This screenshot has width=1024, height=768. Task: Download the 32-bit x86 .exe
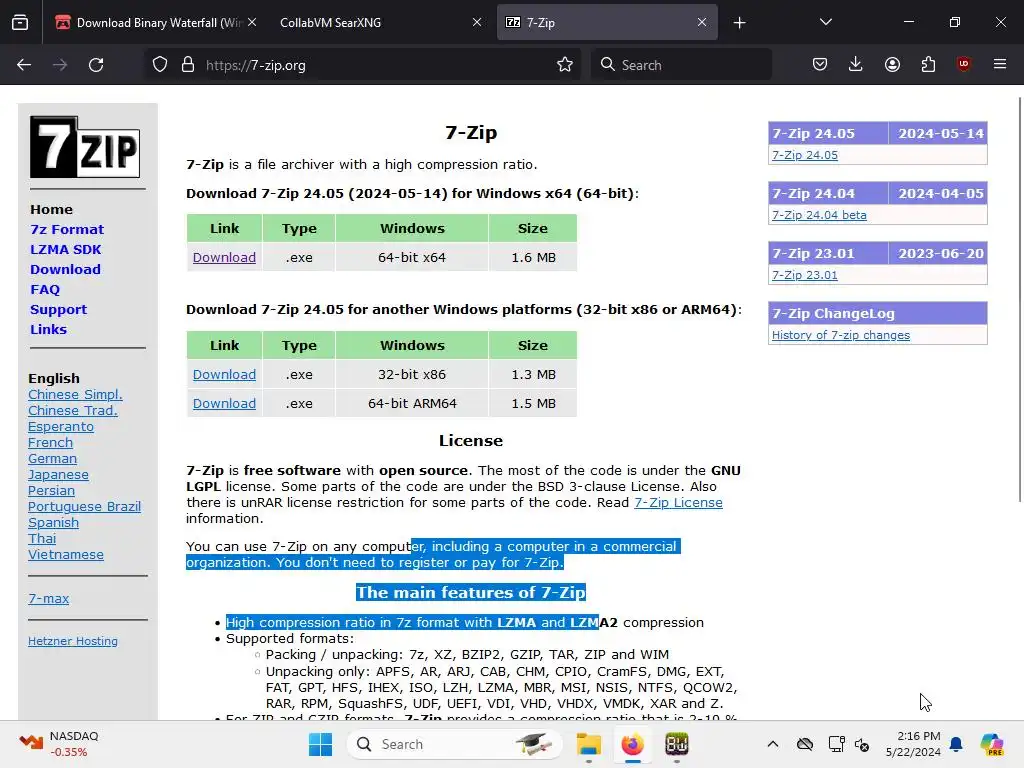click(224, 374)
